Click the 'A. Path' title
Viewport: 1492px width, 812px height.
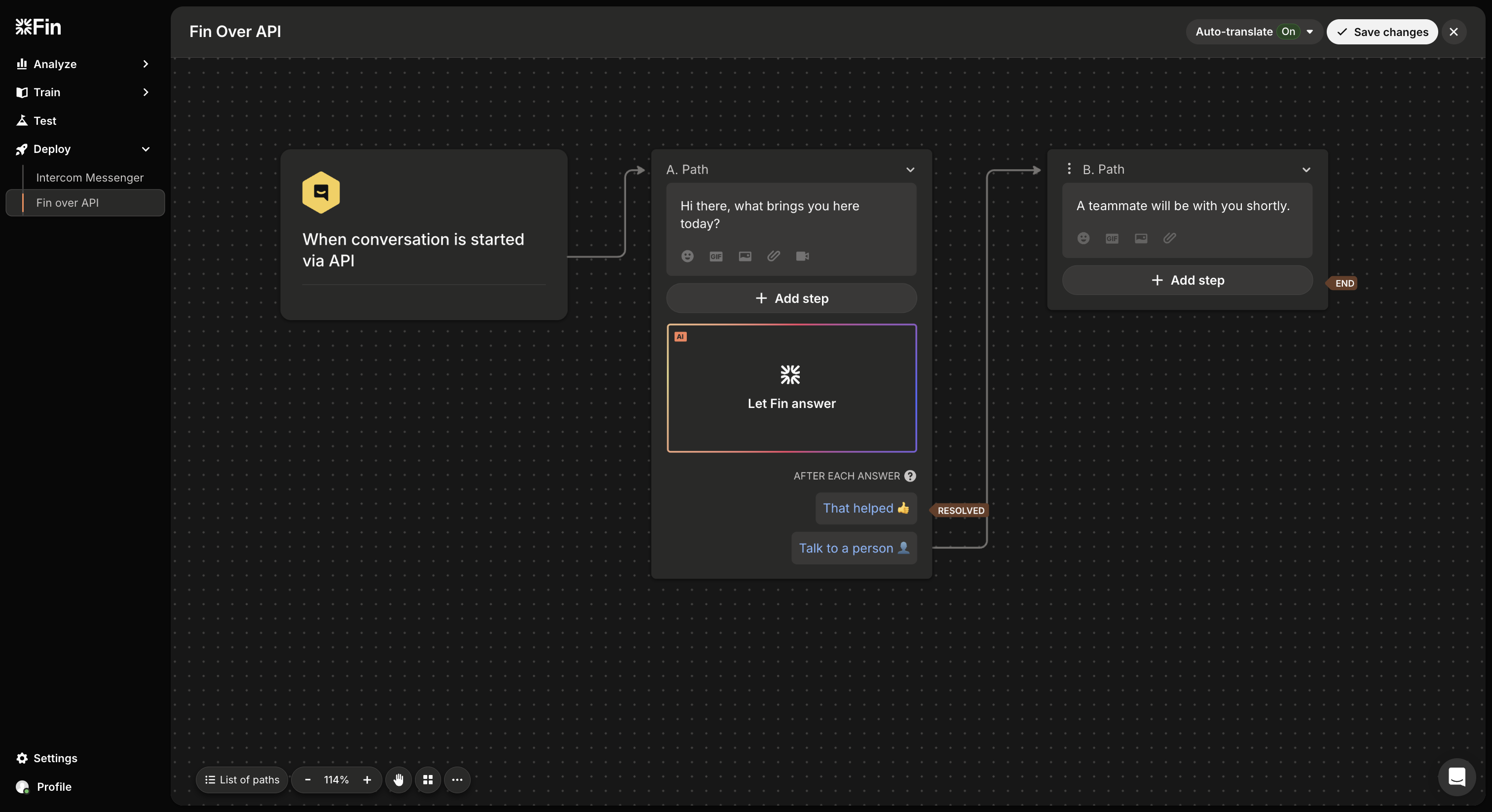tap(687, 169)
